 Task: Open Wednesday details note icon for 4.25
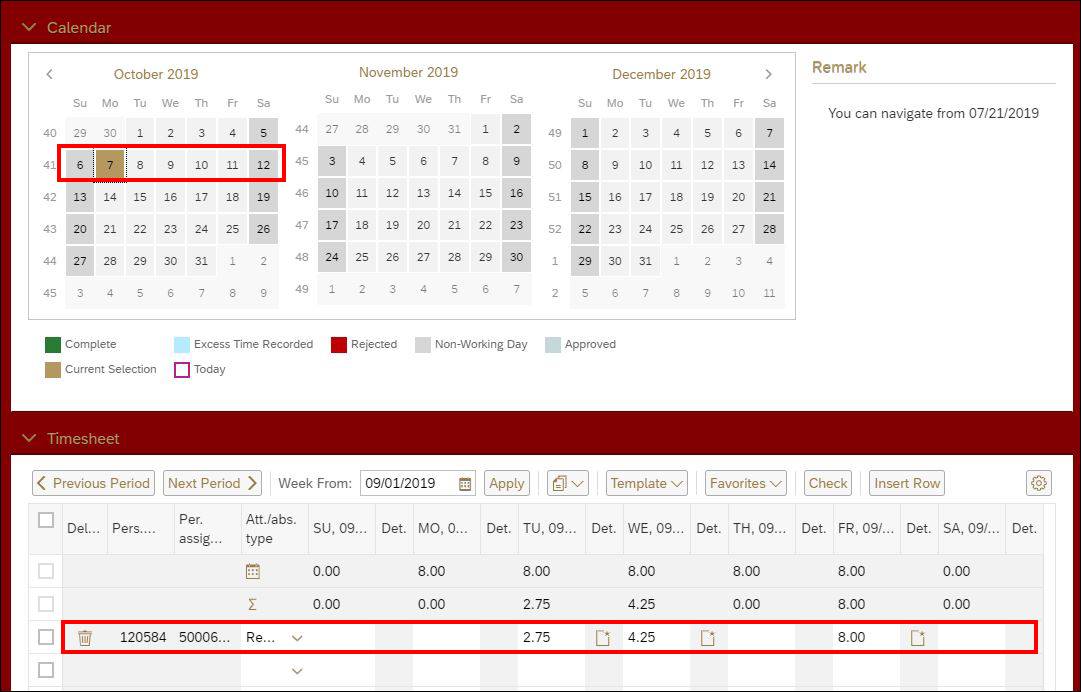[707, 638]
